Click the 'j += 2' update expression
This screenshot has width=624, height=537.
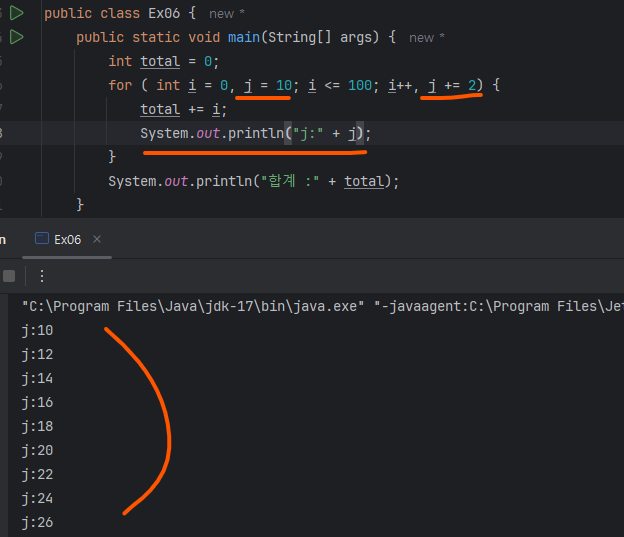pyautogui.click(x=452, y=85)
